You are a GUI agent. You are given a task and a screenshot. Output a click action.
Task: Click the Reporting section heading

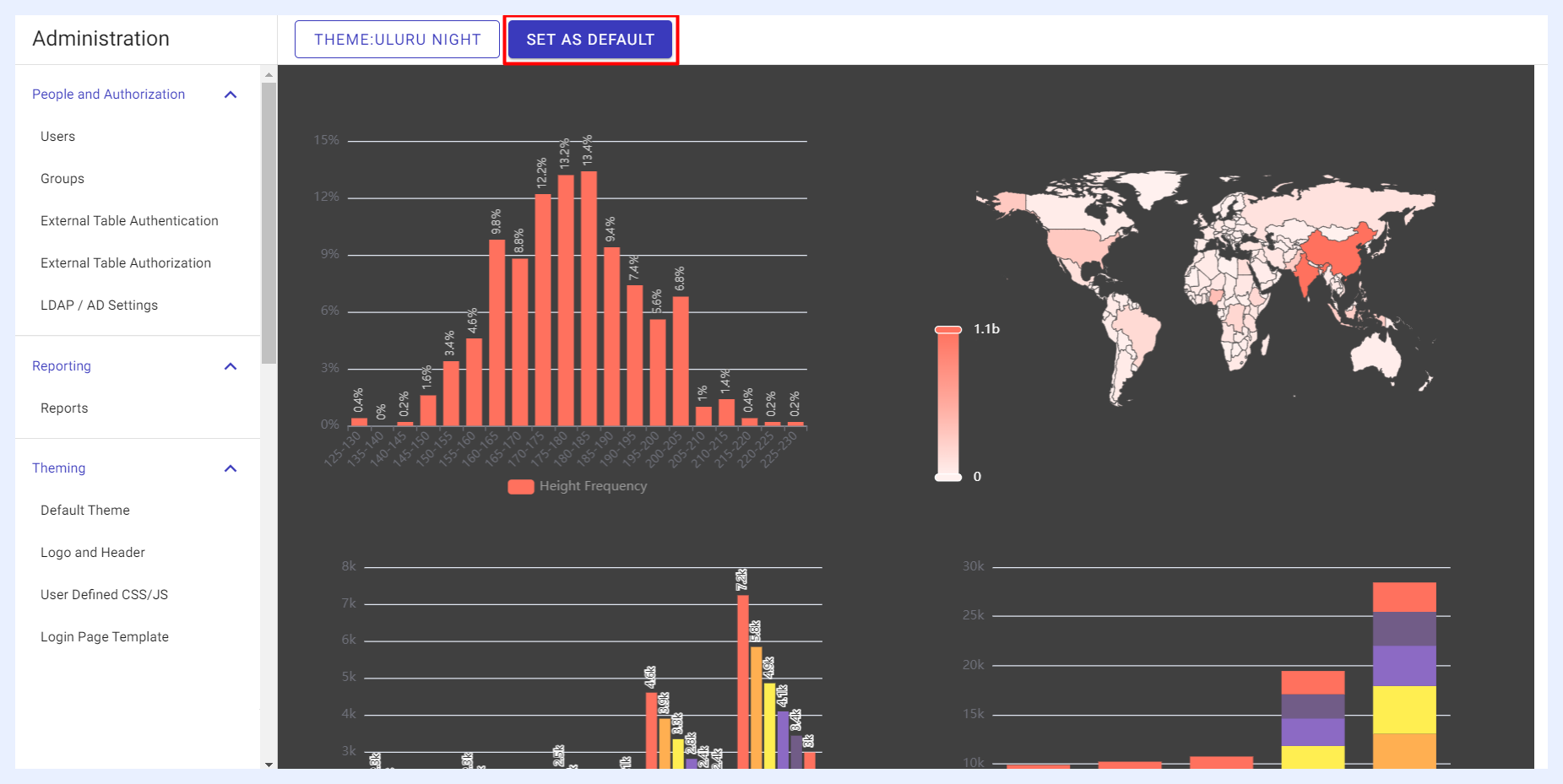[62, 366]
